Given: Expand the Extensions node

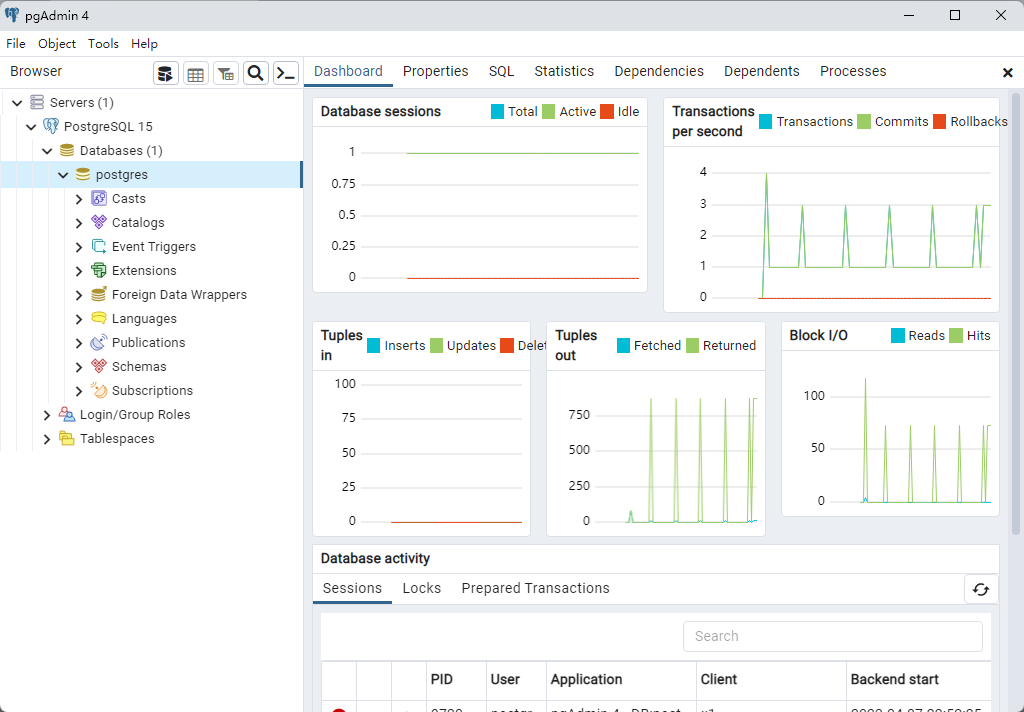Looking at the screenshot, I should coord(79,271).
